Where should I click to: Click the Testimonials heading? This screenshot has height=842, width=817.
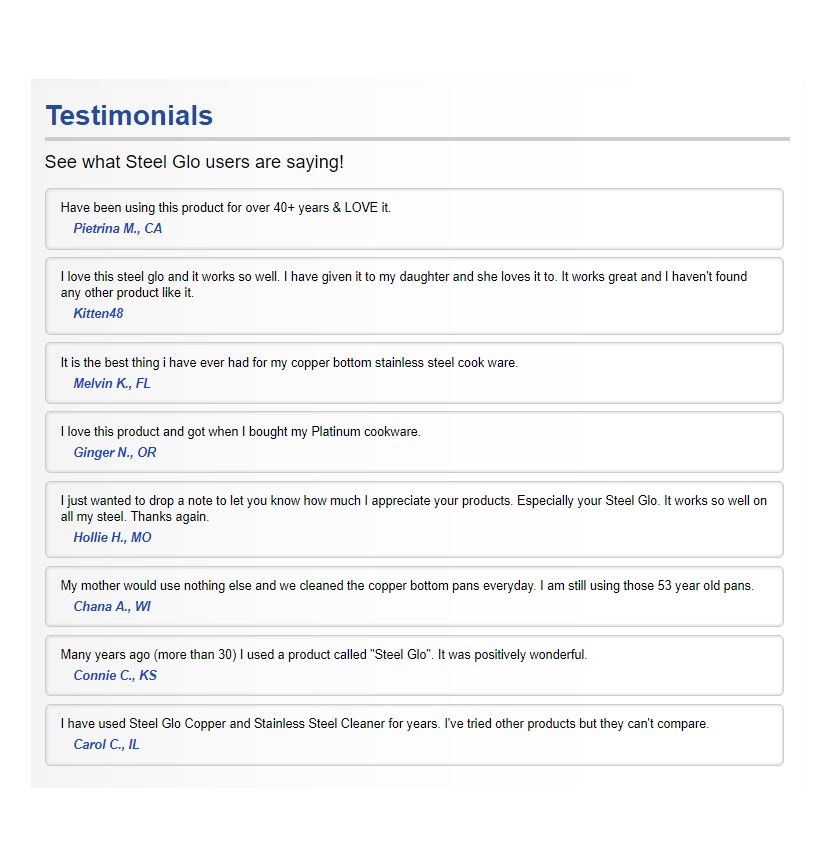(129, 115)
